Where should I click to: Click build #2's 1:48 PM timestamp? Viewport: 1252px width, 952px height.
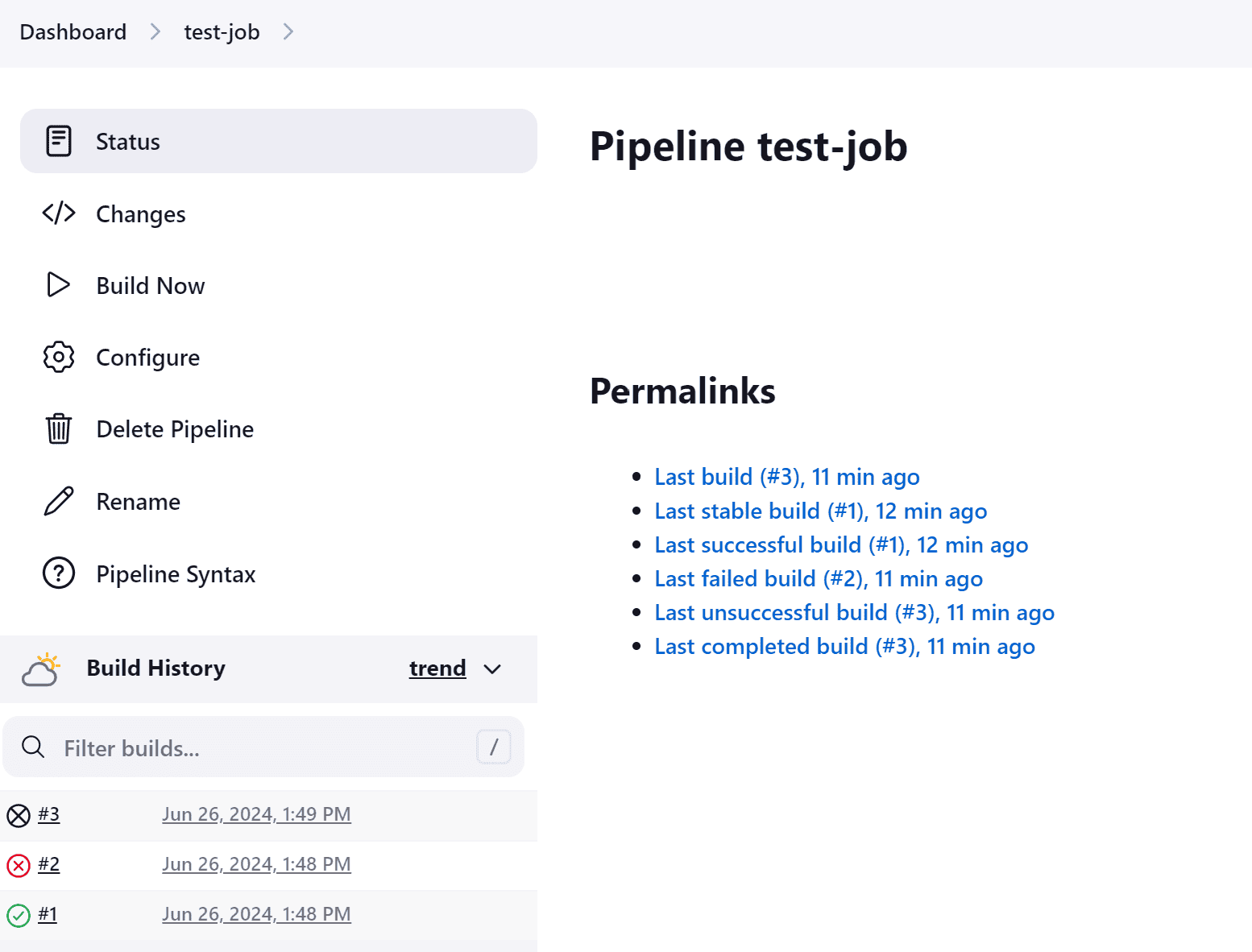256,864
